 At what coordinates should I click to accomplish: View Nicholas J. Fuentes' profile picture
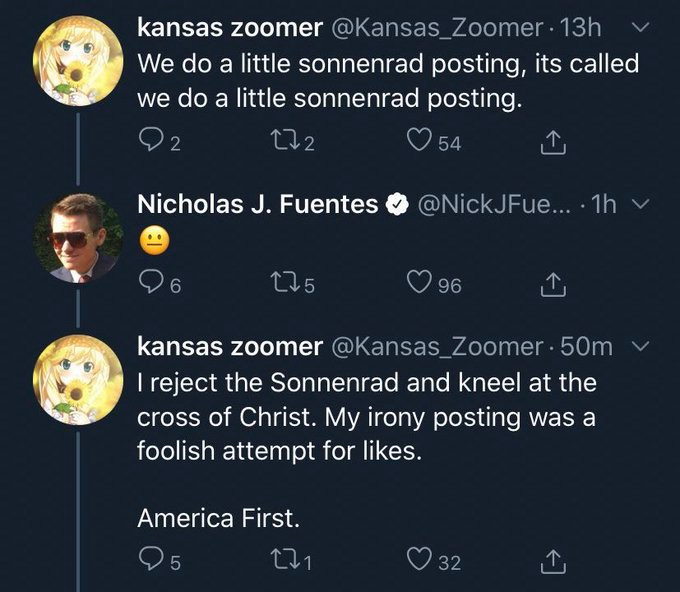(79, 238)
